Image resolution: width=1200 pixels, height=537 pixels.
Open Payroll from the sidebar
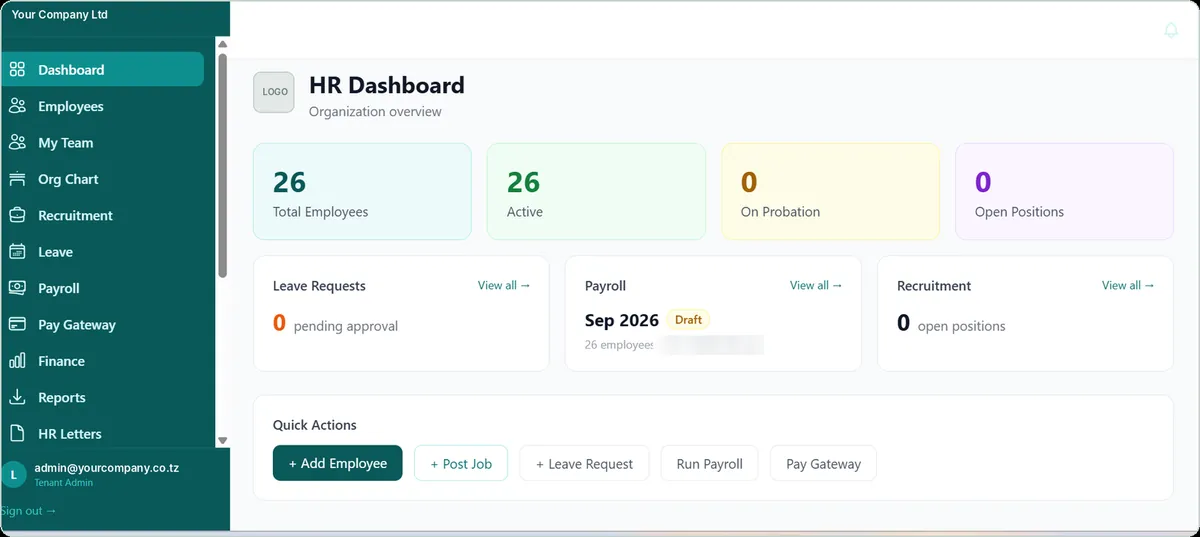[103, 288]
